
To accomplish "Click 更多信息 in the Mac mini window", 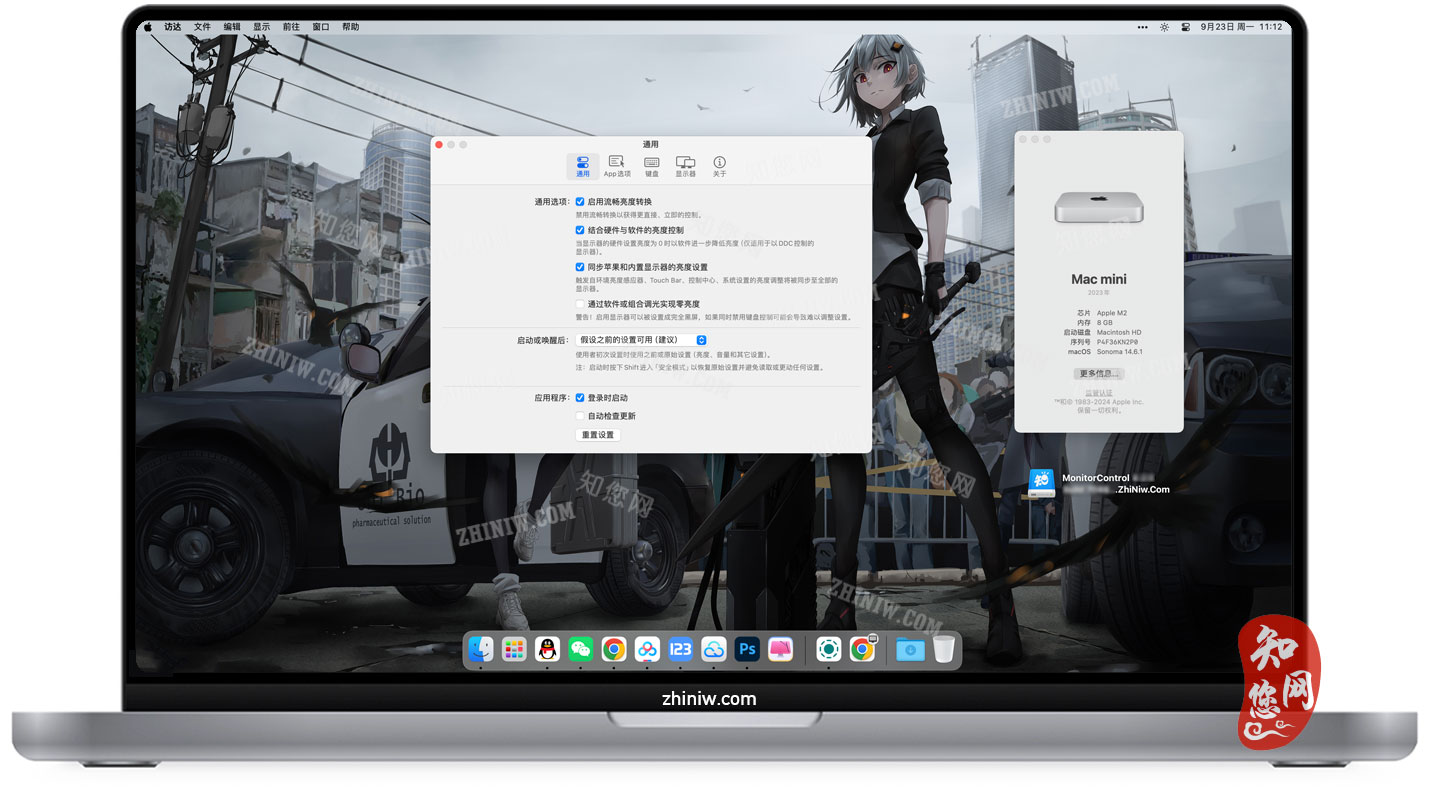I will tap(1099, 374).
